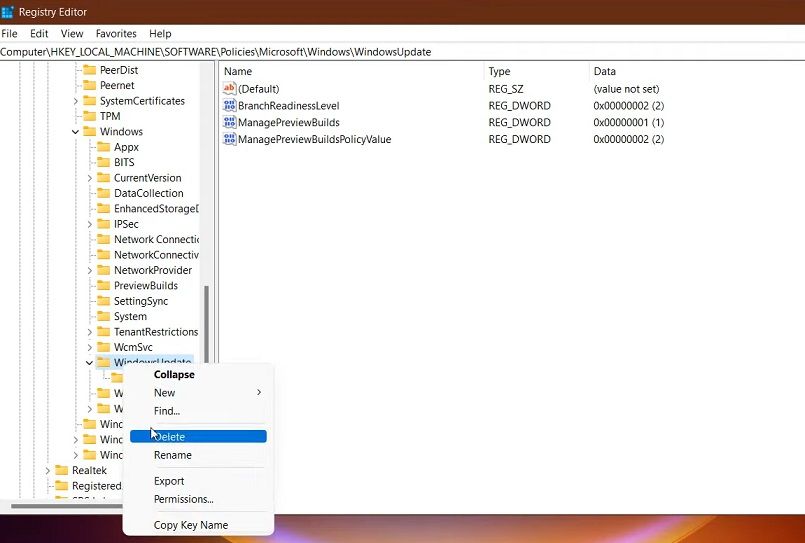Screen dimensions: 805x543
Task: Choose Export in the context menu
Action: 198,481
